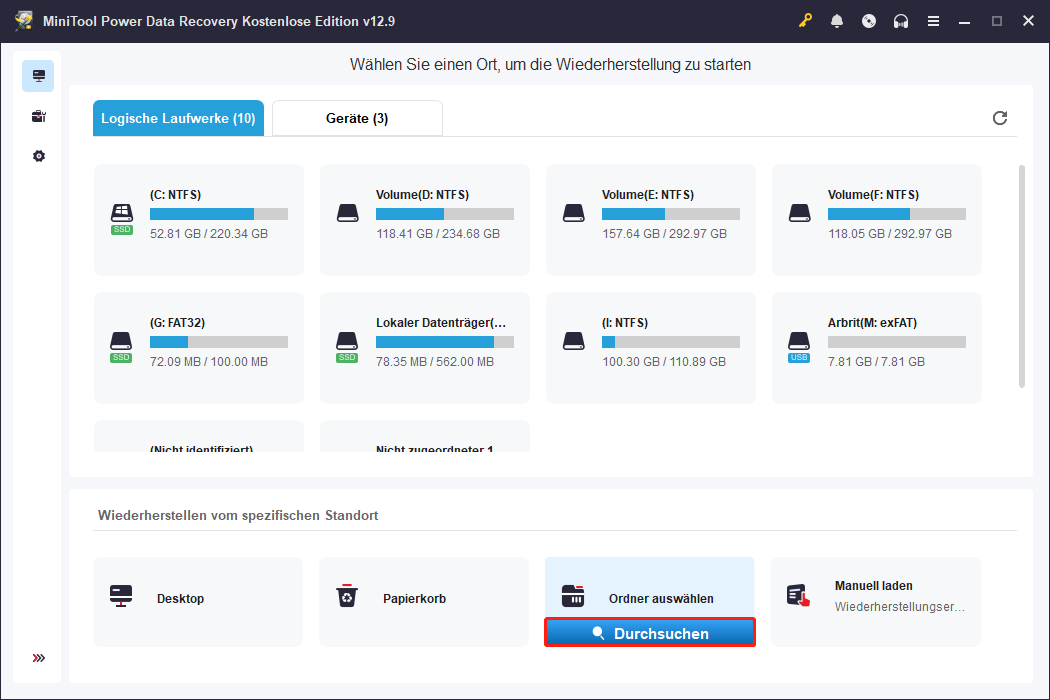Select Papierkorb recovery location label
The image size is (1050, 700).
click(415, 599)
